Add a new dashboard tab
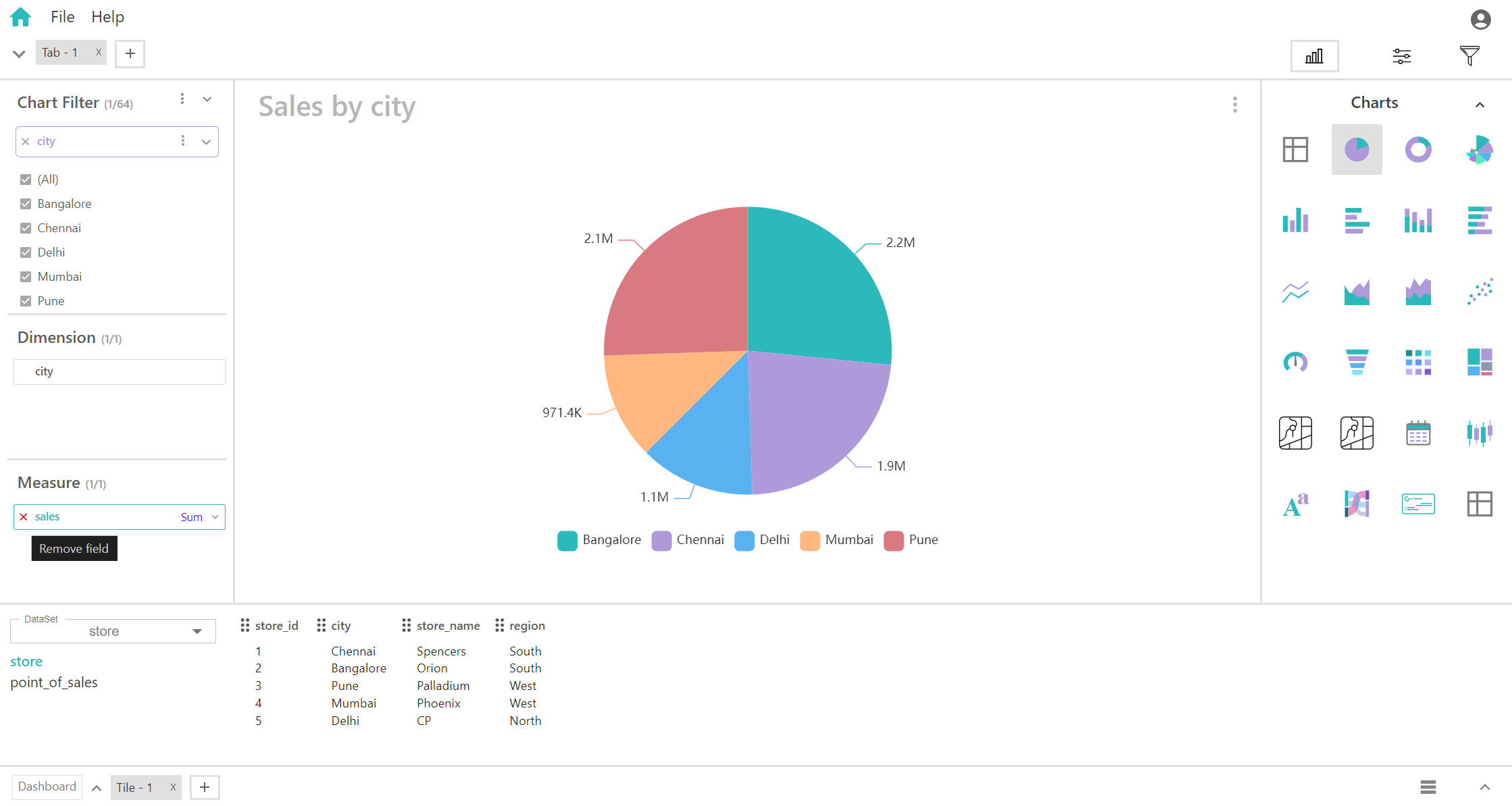The height and width of the screenshot is (806, 1512). (205, 788)
